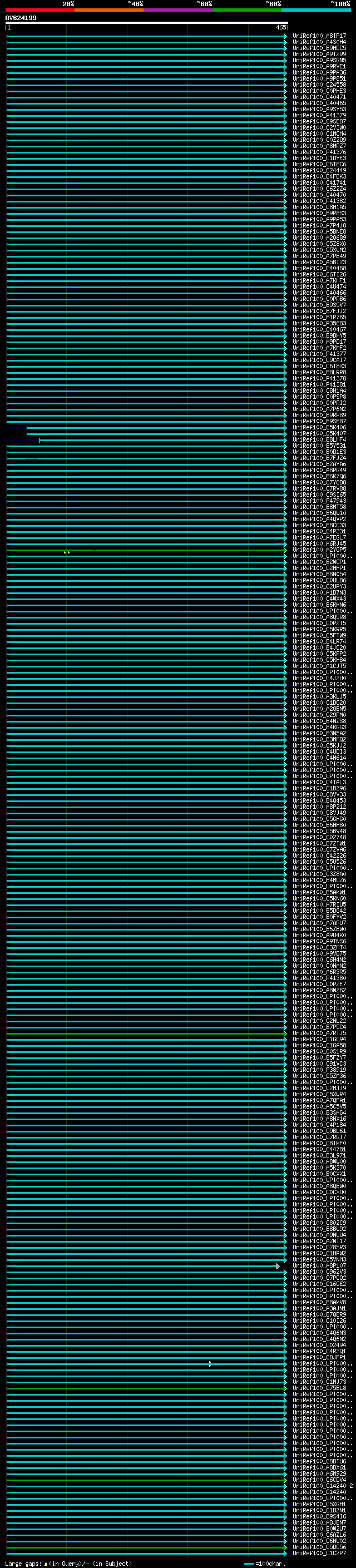Select the UniRef100_C5XUM2 label

point(319,250)
